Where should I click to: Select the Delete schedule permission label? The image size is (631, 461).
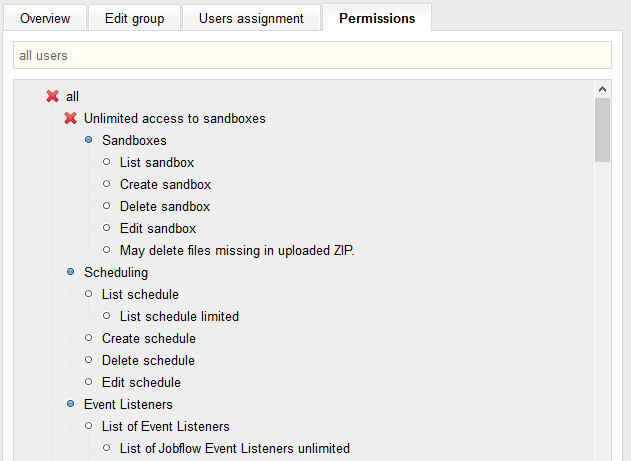point(148,360)
